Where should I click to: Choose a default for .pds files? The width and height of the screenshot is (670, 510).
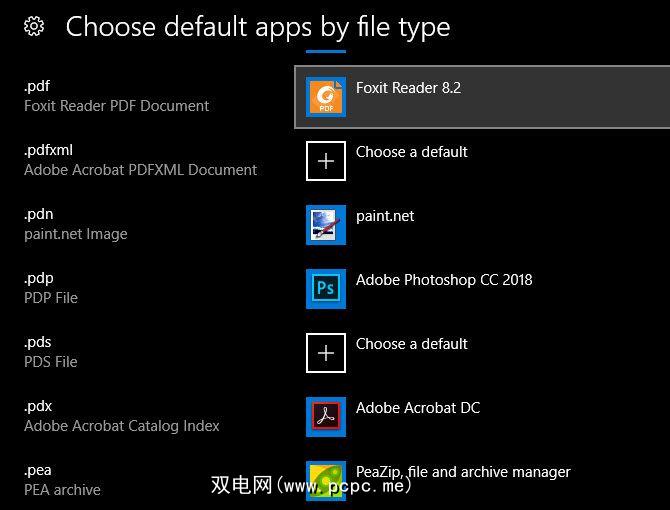(x=411, y=344)
